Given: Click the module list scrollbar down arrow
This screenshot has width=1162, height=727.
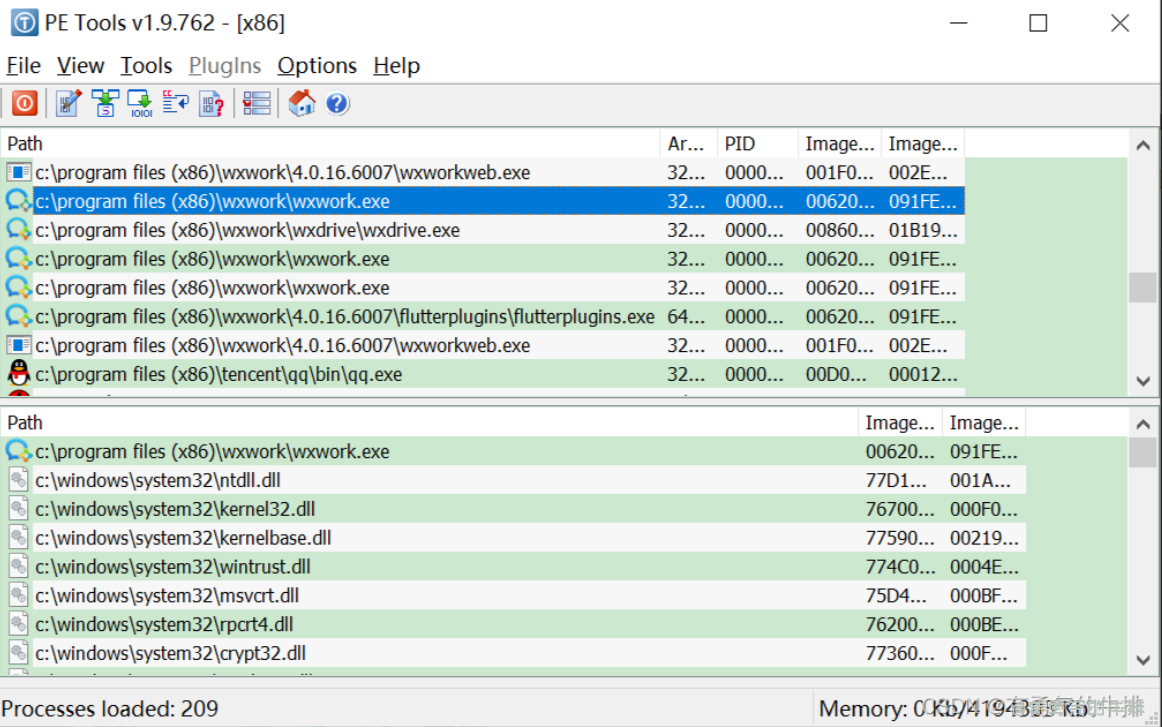Looking at the screenshot, I should click(x=1143, y=660).
